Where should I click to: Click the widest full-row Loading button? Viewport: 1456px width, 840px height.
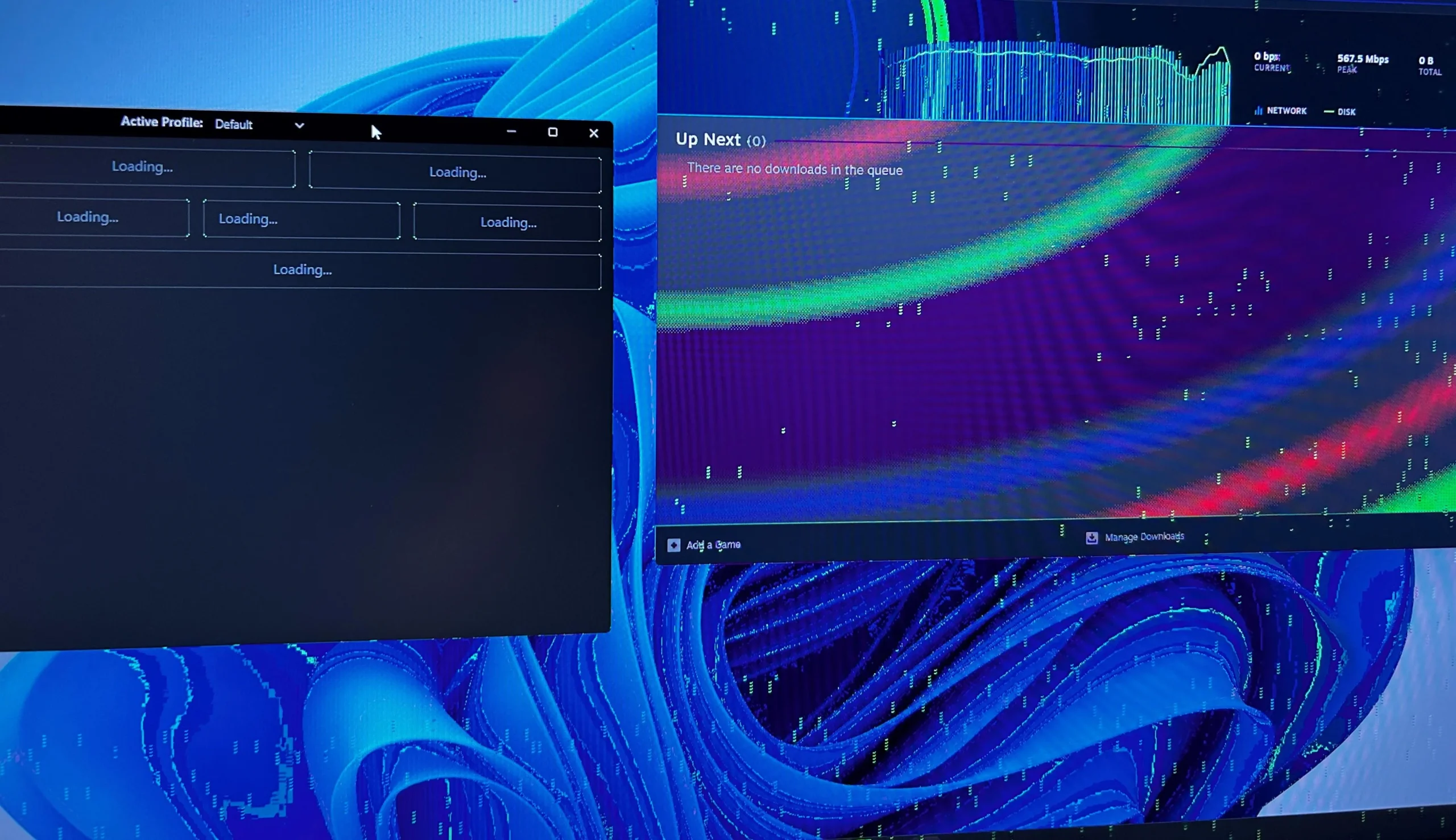click(x=302, y=270)
